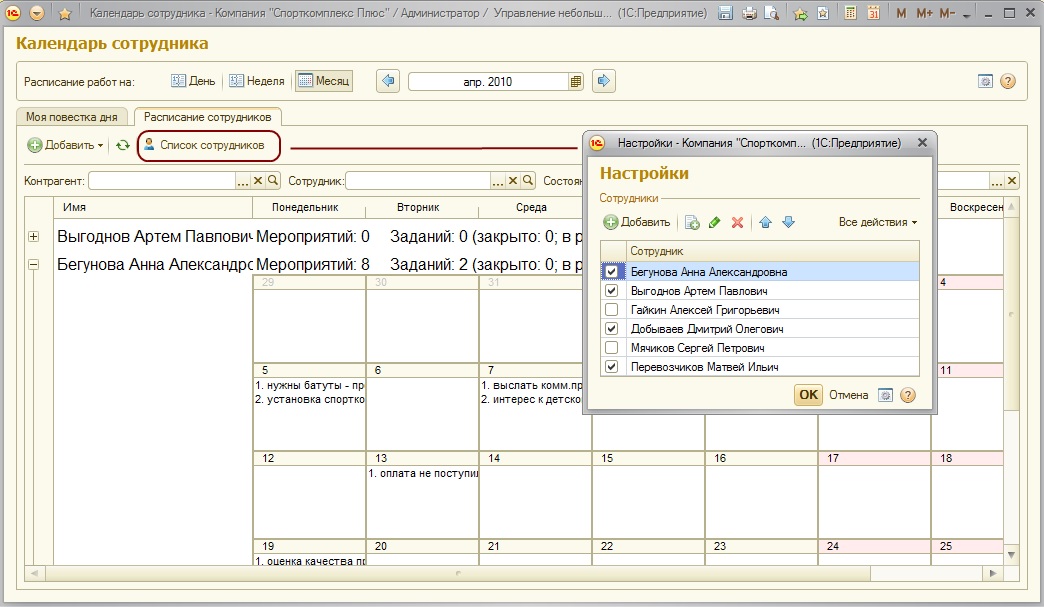Image resolution: width=1044 pixels, height=607 pixels.
Task: Expand the Выгоднов Артем Павлович row
Action: coord(34,236)
